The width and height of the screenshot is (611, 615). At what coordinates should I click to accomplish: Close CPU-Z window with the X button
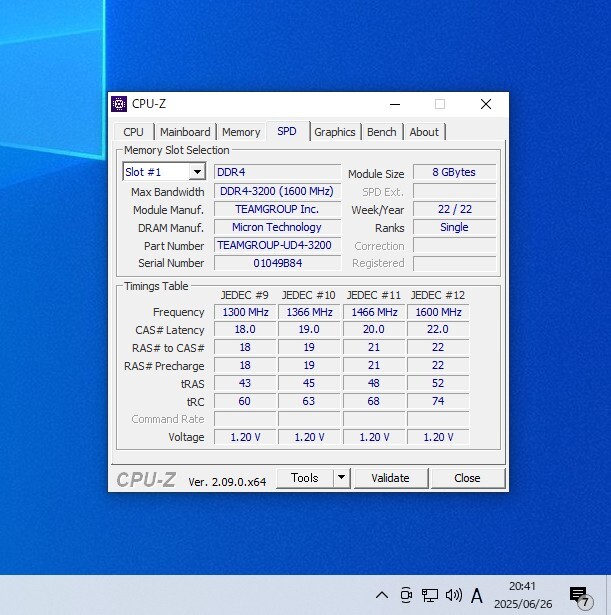pyautogui.click(x=486, y=104)
